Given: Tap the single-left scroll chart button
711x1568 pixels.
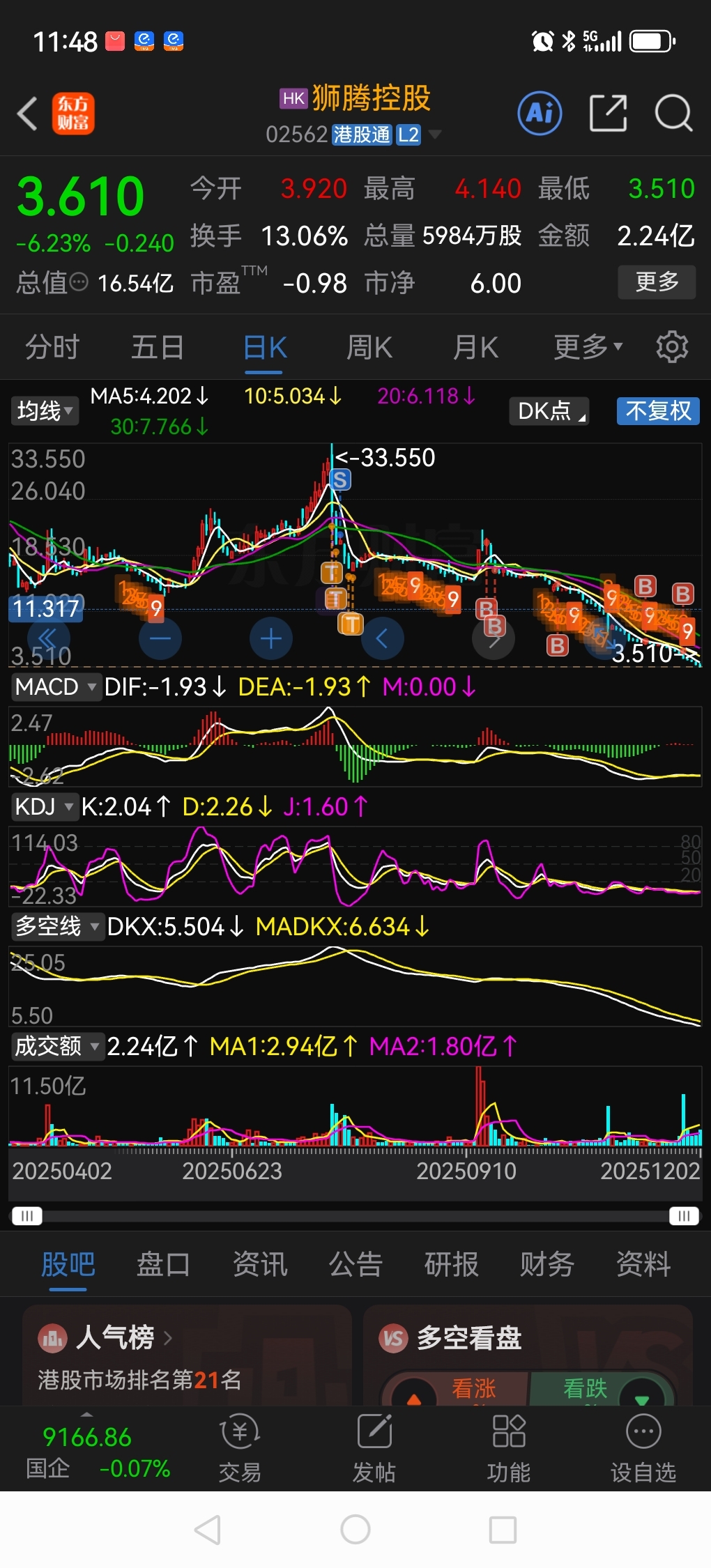Looking at the screenshot, I should click(x=382, y=638).
